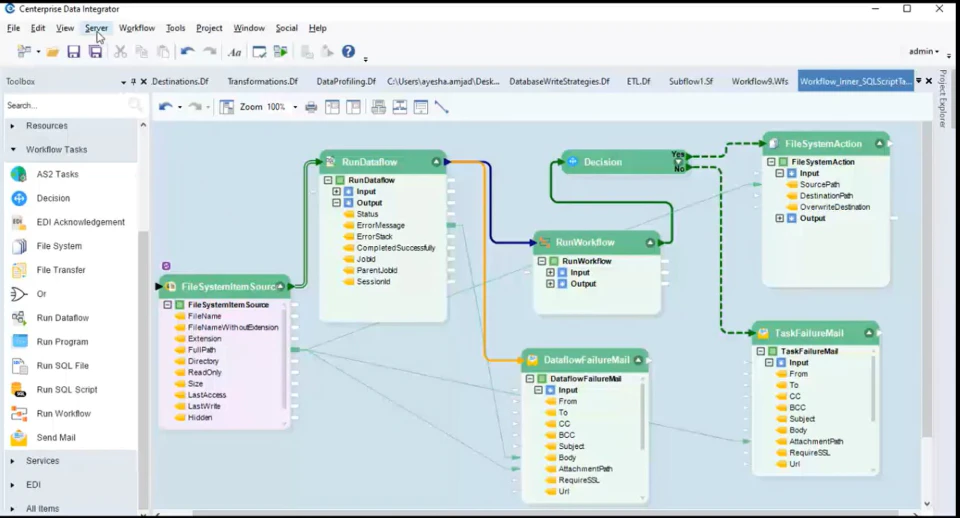Open the Zoom percentage dropdown
The height and width of the screenshot is (518, 960).
(x=295, y=107)
